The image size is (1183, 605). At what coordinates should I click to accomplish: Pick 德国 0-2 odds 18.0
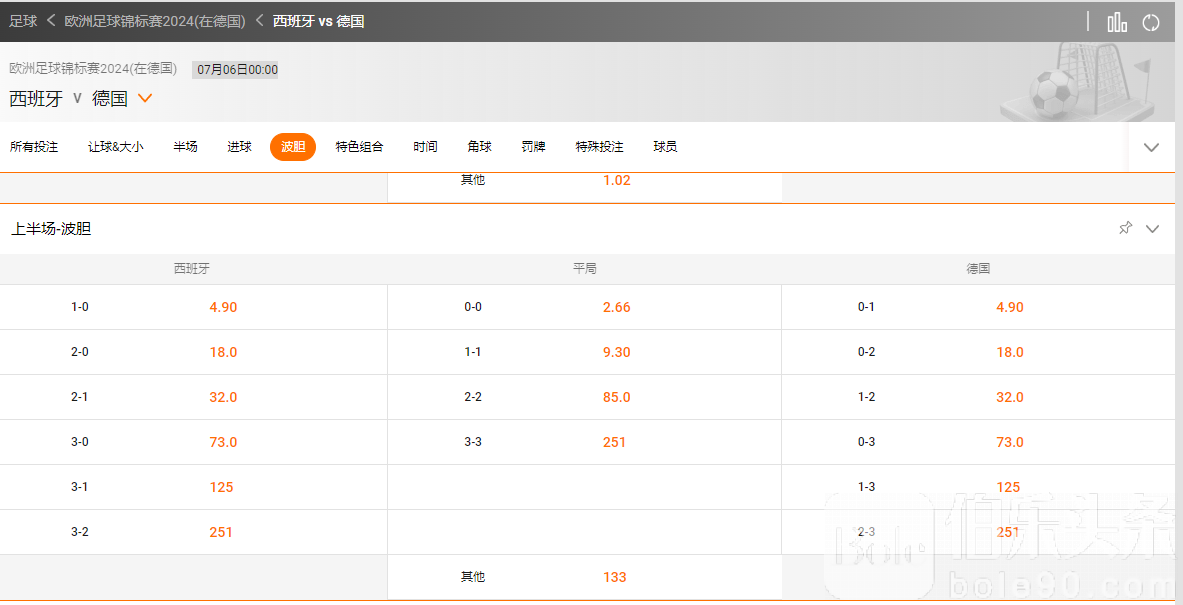coord(1009,352)
